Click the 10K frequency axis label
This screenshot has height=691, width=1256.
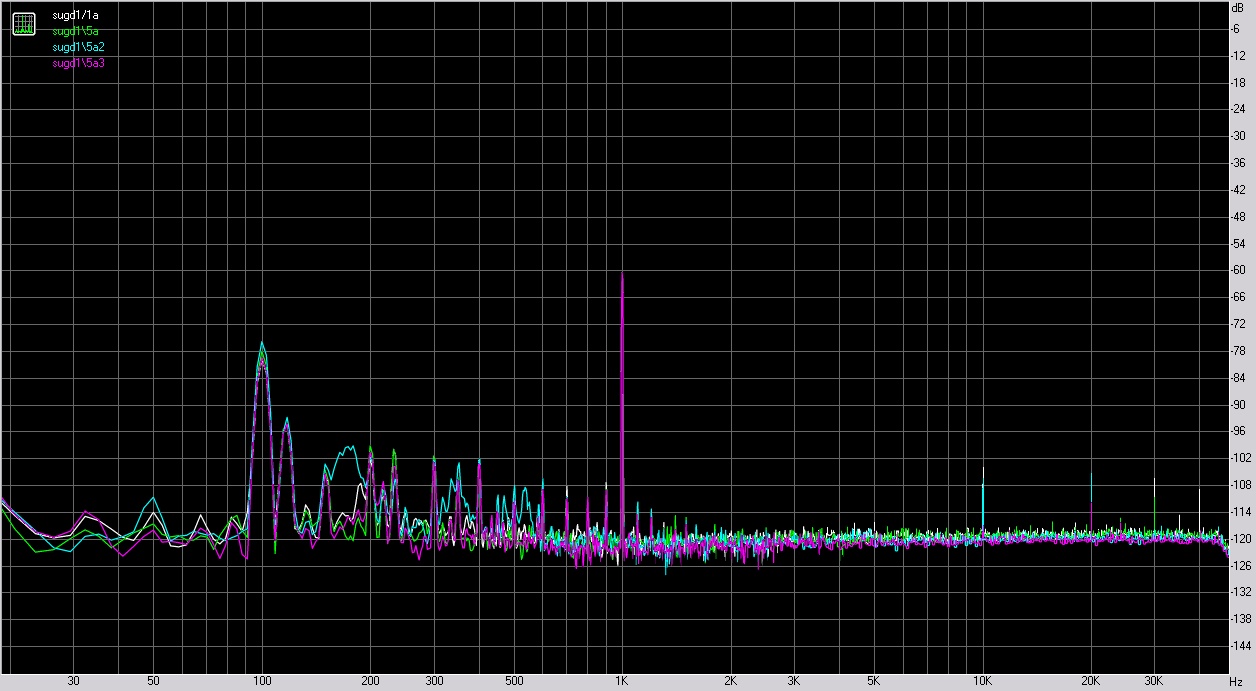[983, 681]
